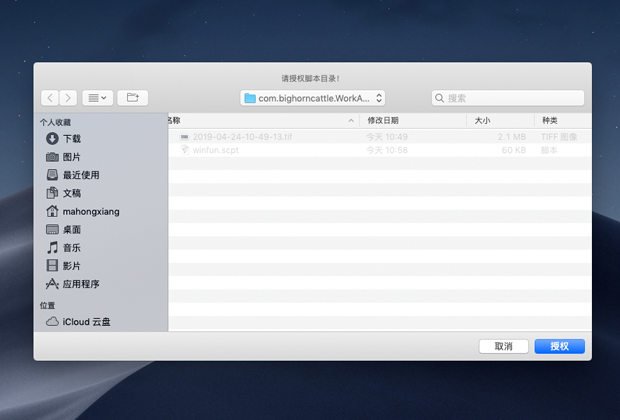Click the house icon beside mahongxiang
This screenshot has height=420, width=620.
(x=52, y=211)
